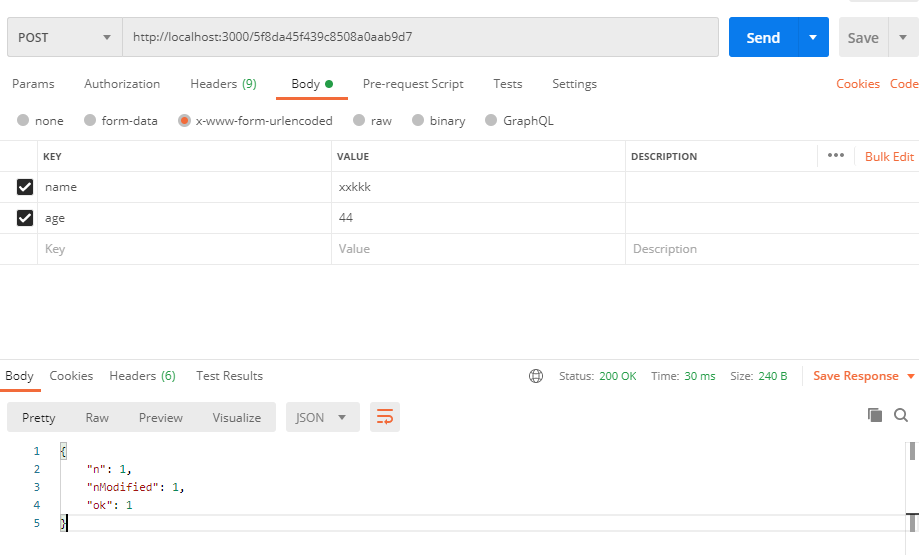Click the request URL input field
919x555 pixels.
[420, 38]
